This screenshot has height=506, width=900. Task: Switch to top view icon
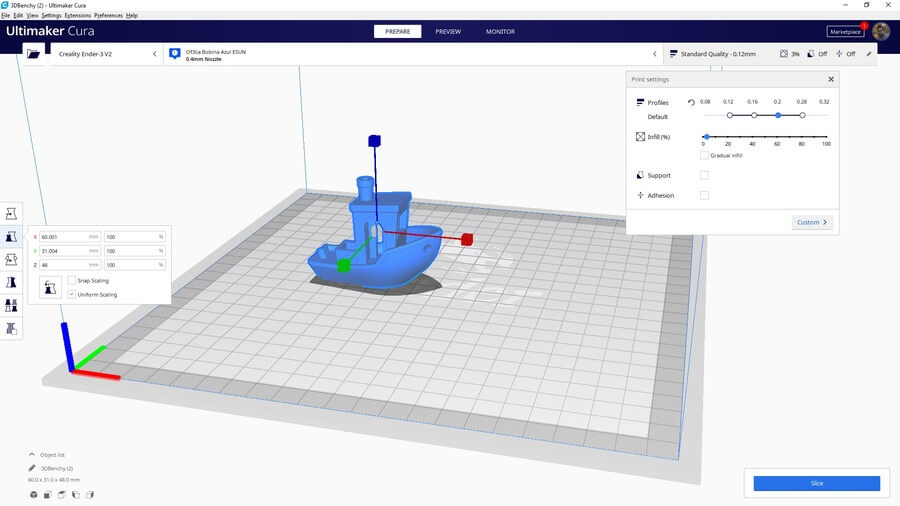[x=61, y=495]
